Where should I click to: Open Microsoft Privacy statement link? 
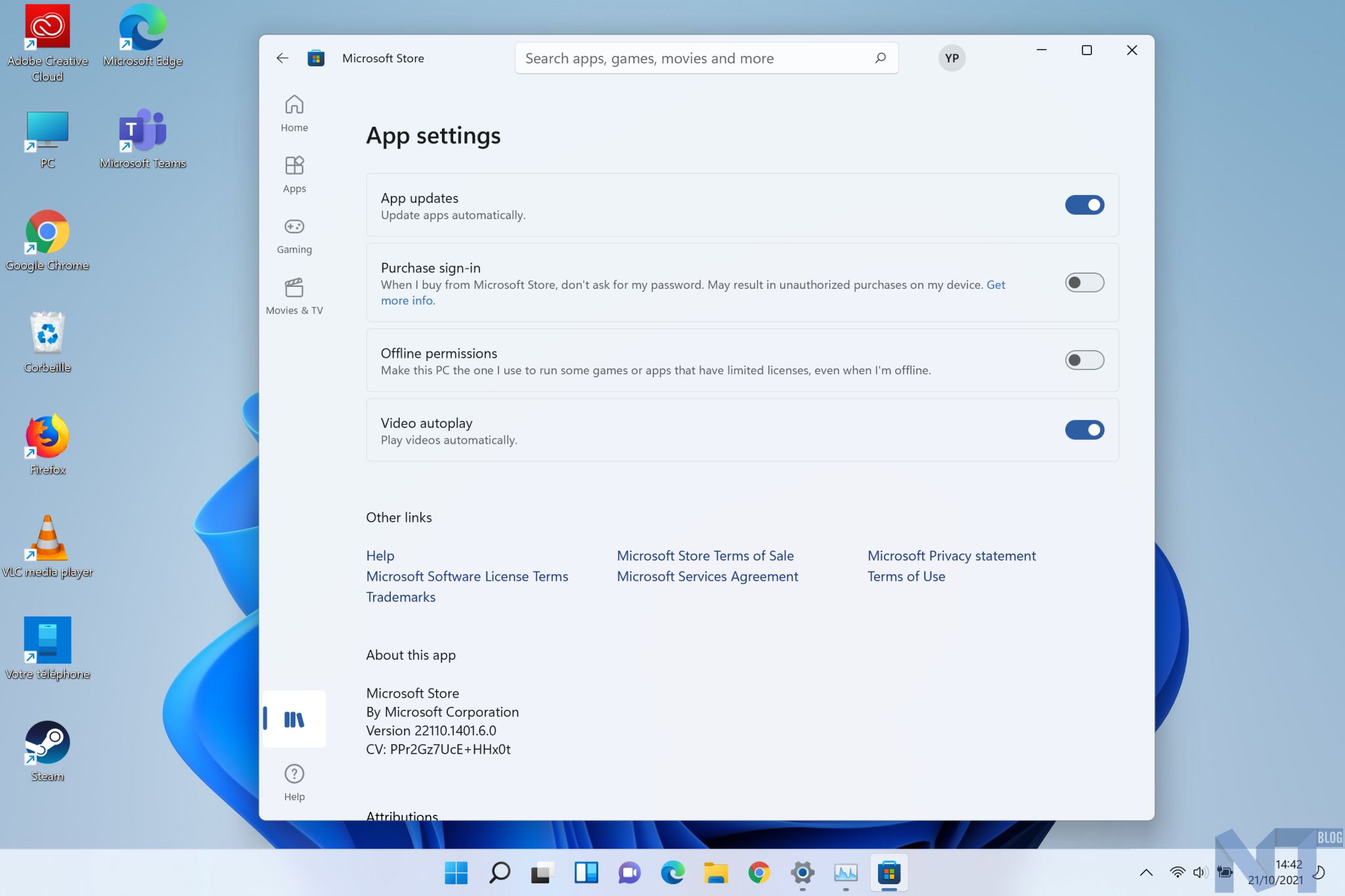point(951,556)
